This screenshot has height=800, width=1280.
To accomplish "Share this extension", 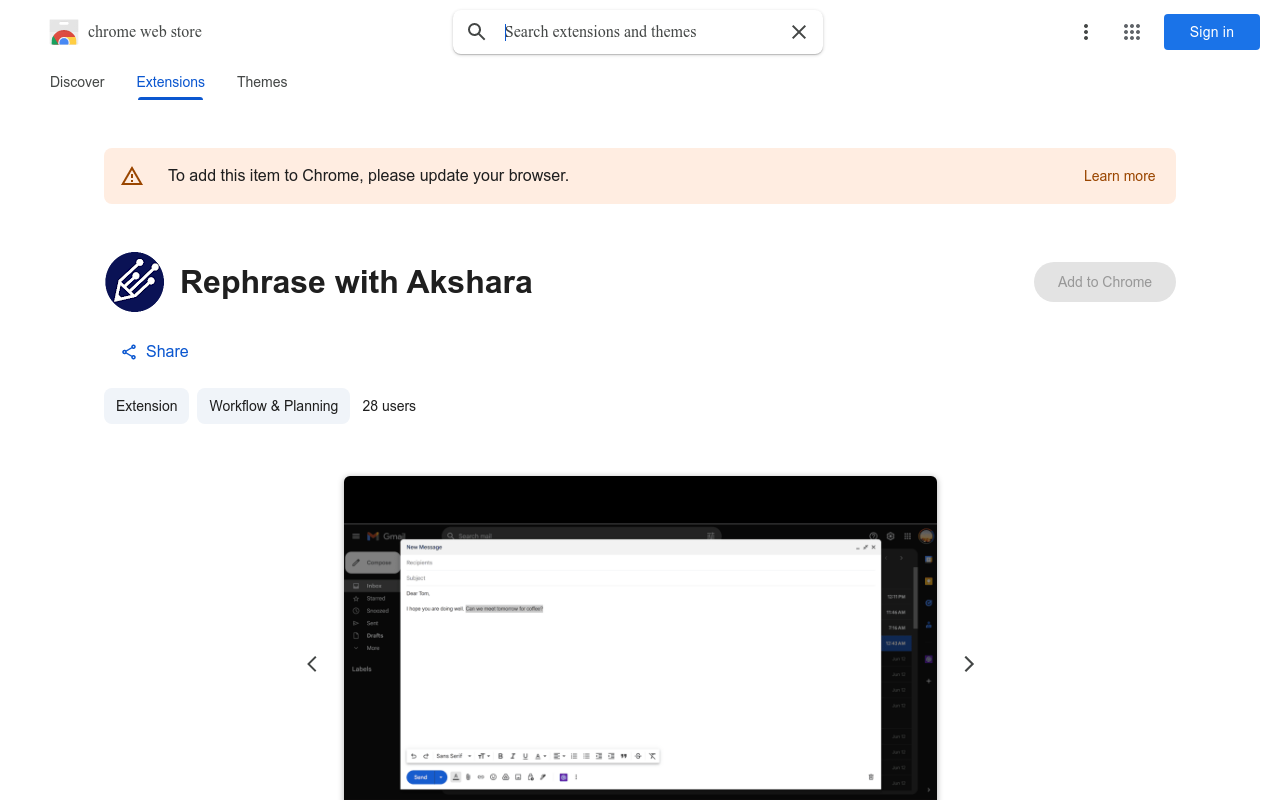I will (x=155, y=352).
